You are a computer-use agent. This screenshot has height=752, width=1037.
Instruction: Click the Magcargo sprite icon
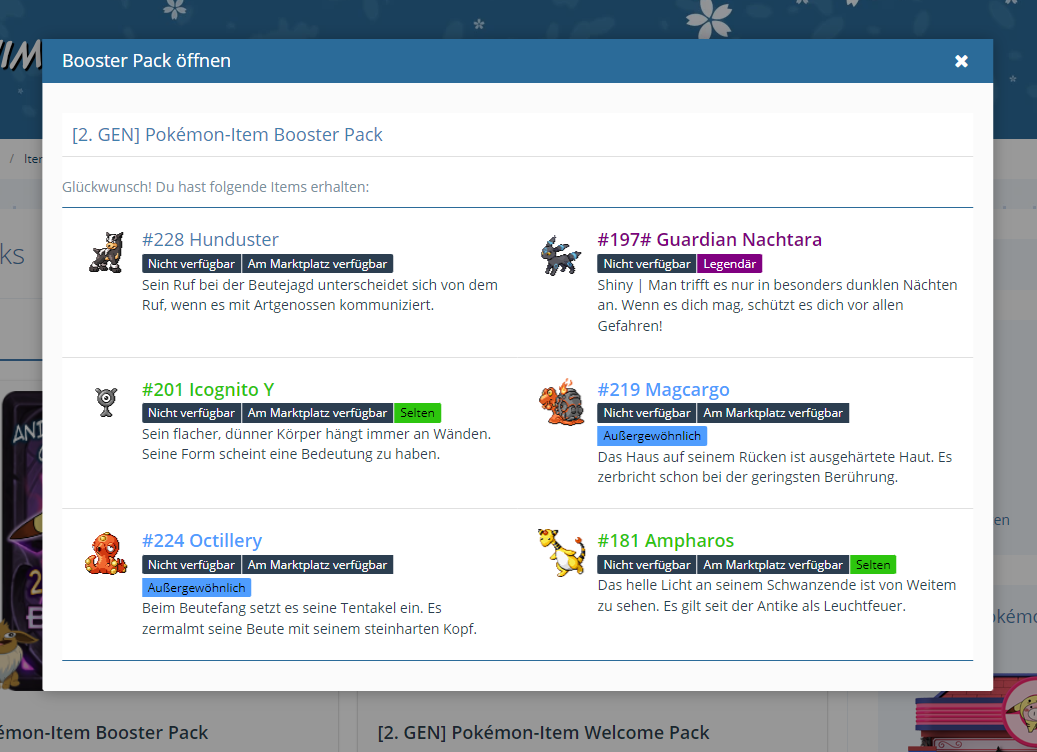[561, 402]
